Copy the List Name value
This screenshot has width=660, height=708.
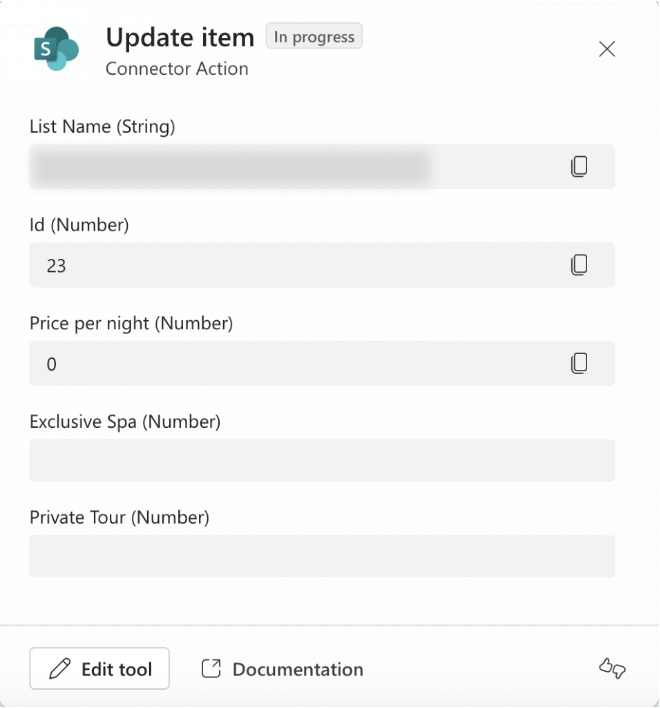[579, 167]
